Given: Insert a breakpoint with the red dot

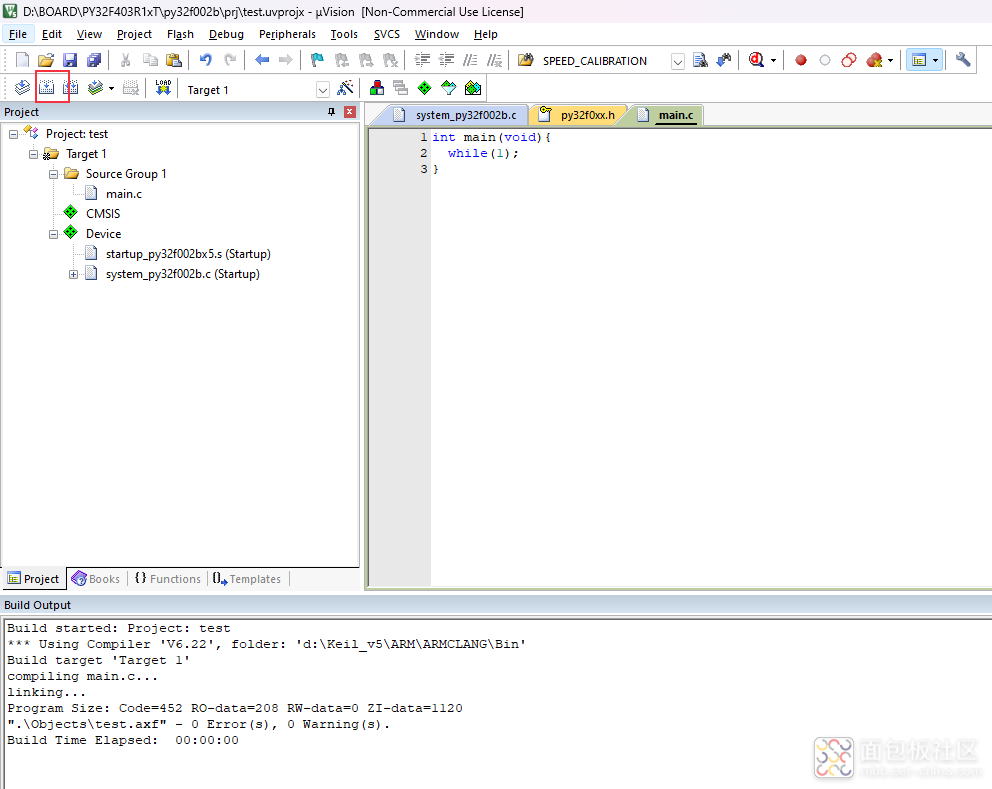Looking at the screenshot, I should pos(801,60).
